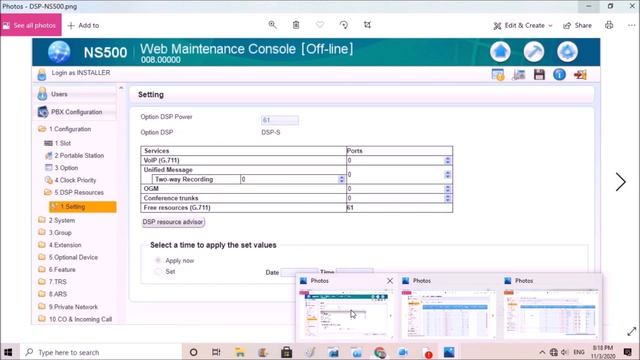Click the Option DSP Power field
This screenshot has width=640, height=360.
280,120
